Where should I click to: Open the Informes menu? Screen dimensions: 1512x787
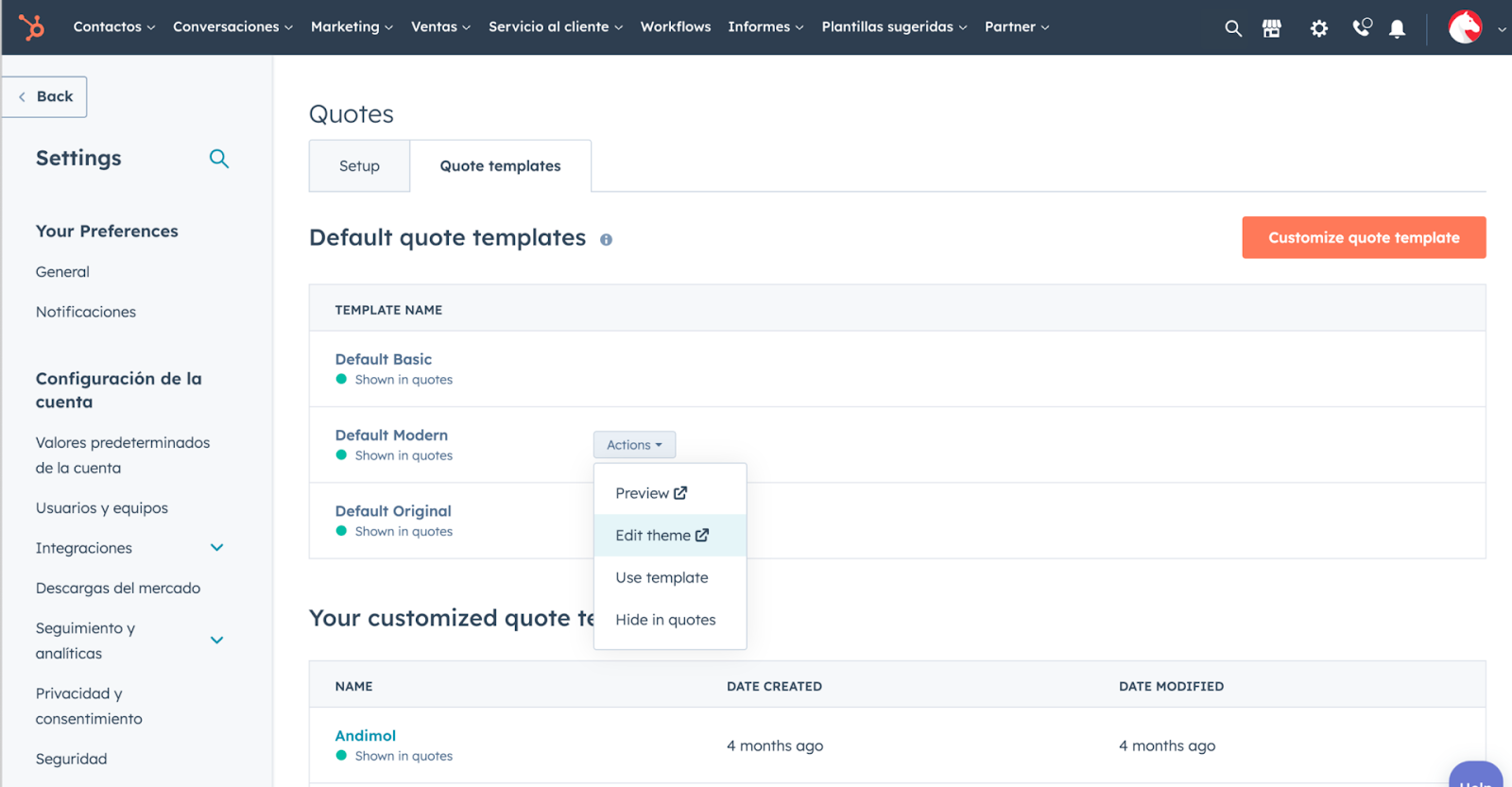[x=765, y=27]
